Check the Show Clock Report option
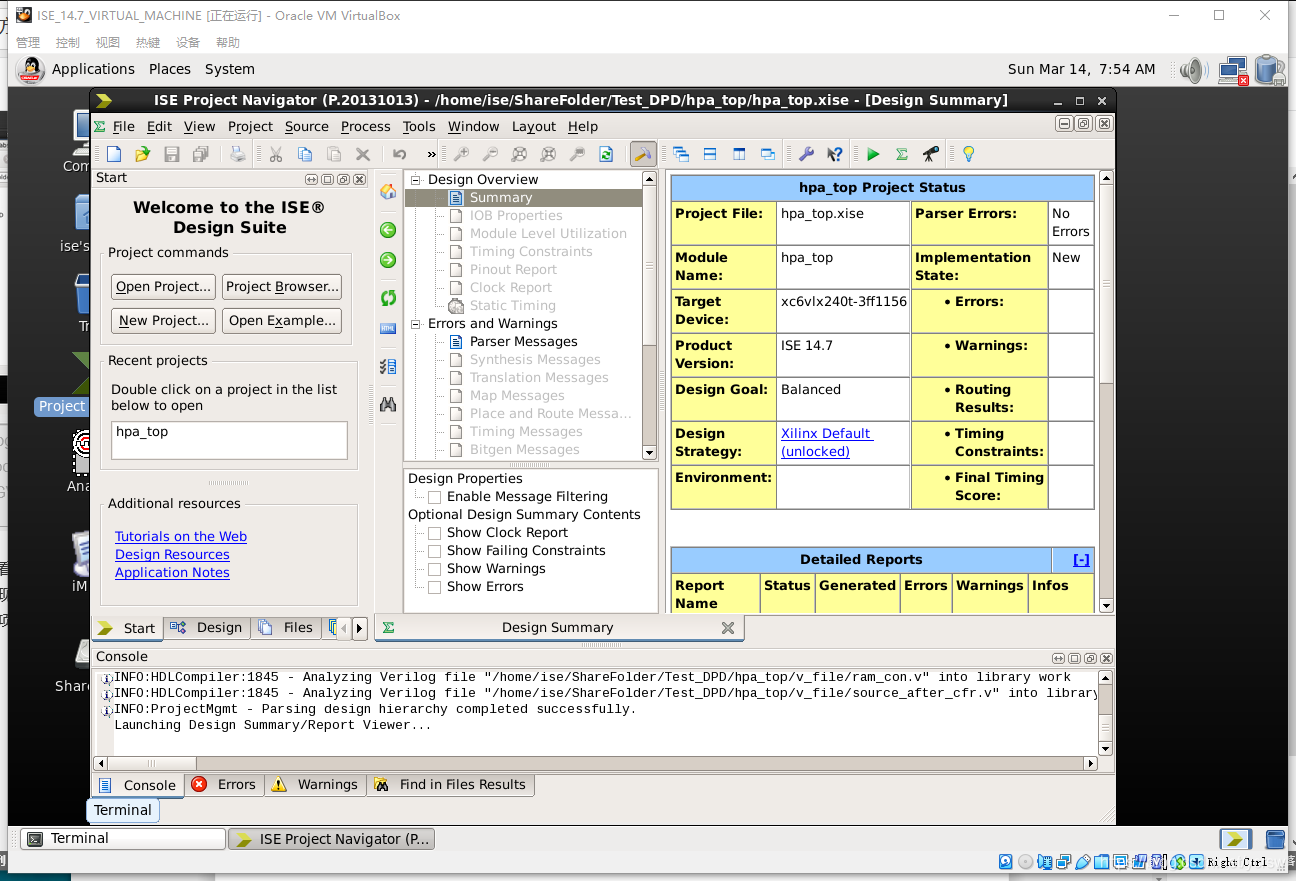This screenshot has height=881, width=1296. tap(434, 533)
